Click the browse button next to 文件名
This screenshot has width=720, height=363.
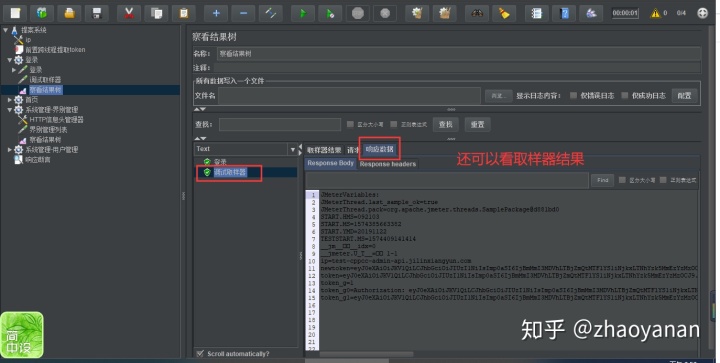(x=499, y=96)
